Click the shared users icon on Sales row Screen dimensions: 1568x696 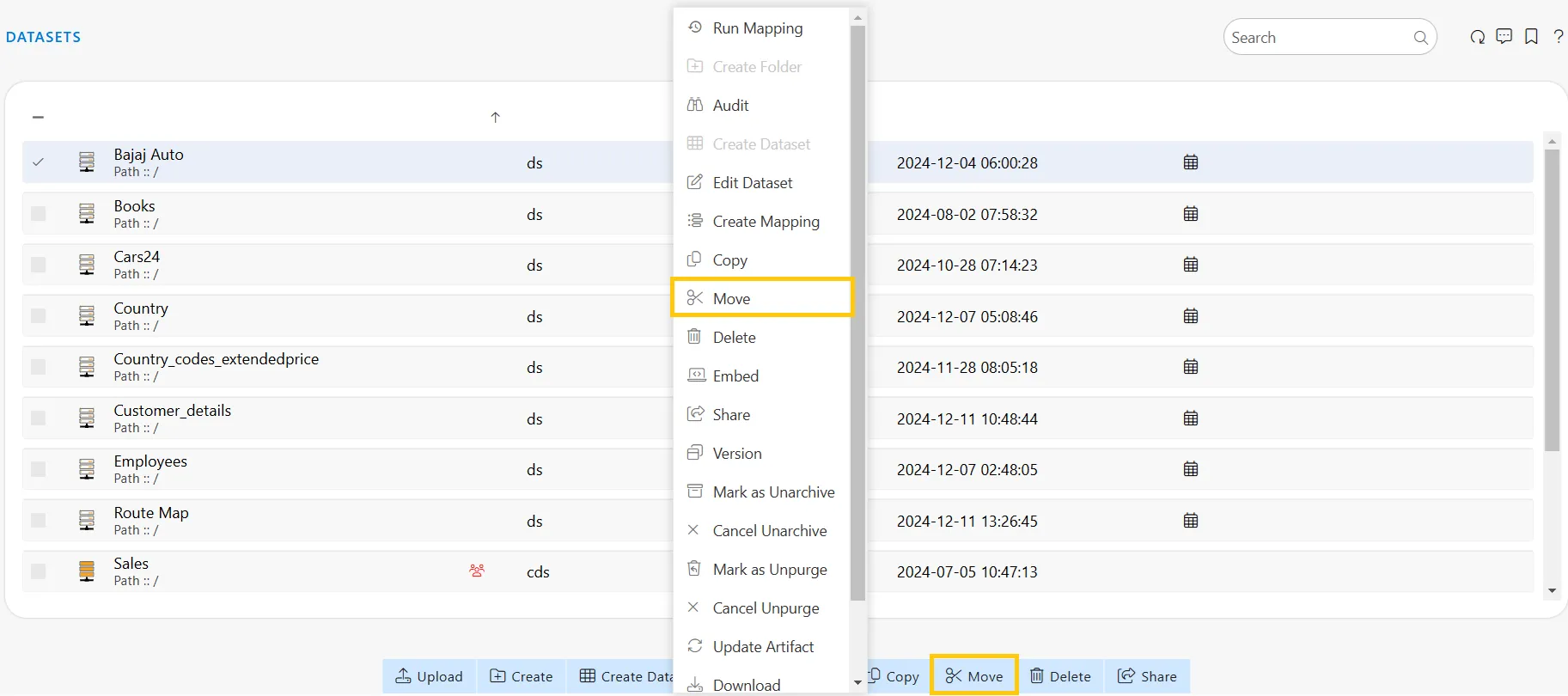click(x=477, y=571)
